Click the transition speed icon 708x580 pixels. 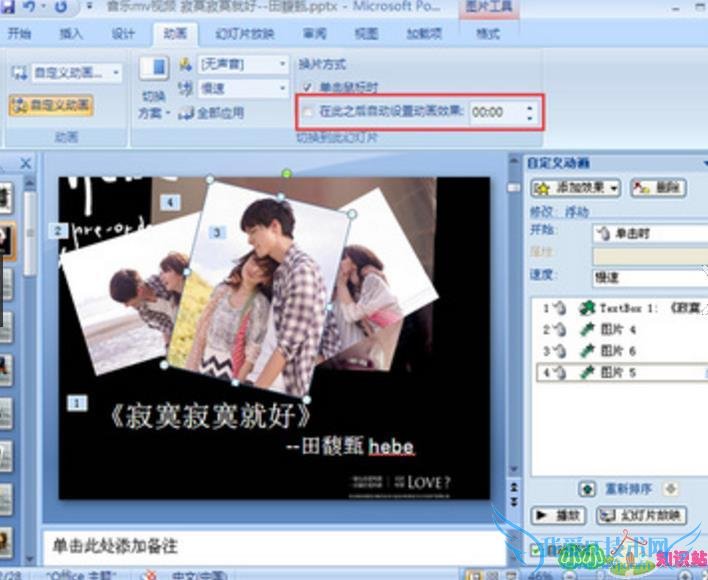click(185, 88)
